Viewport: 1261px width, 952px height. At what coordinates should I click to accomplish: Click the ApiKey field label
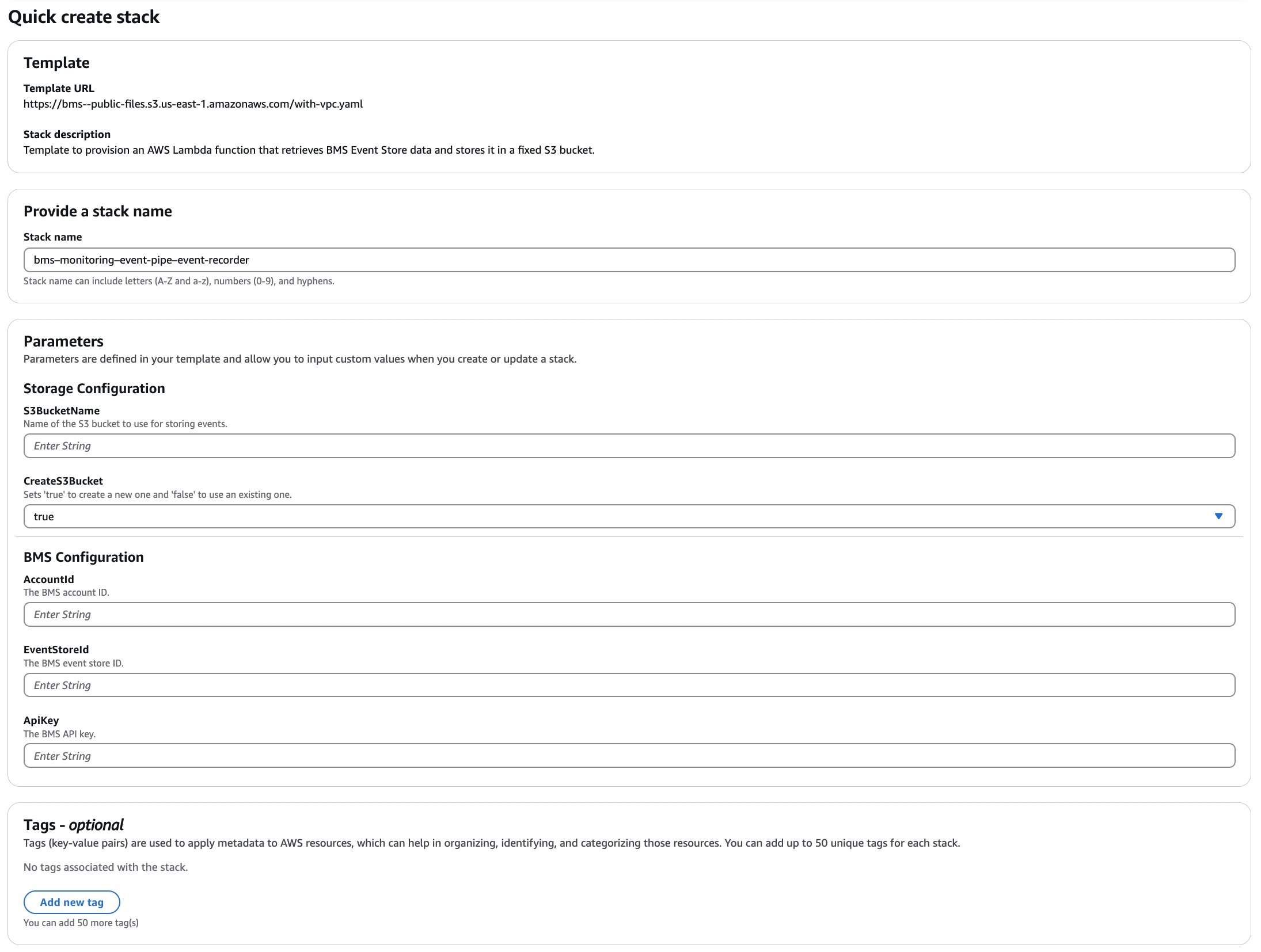[x=41, y=720]
